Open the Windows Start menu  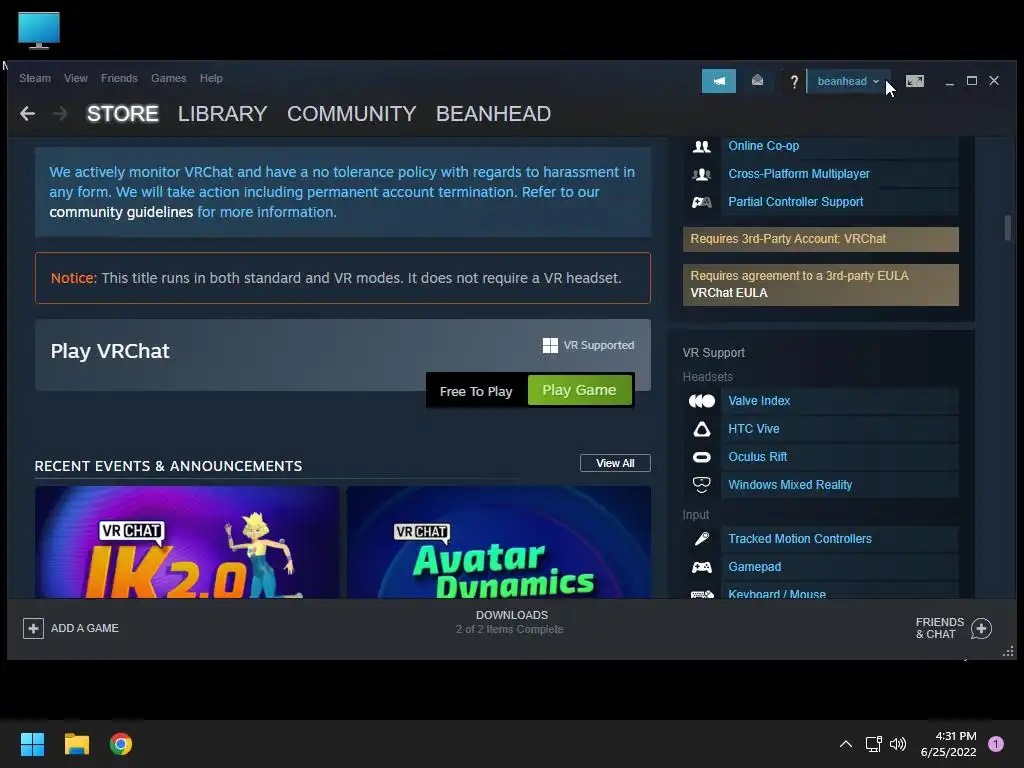click(32, 744)
